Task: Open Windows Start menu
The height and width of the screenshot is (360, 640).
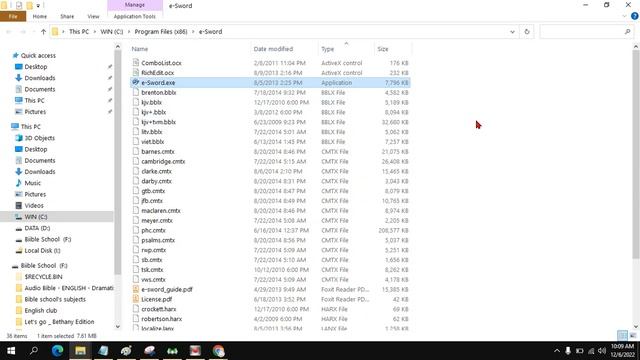Action: point(11,351)
